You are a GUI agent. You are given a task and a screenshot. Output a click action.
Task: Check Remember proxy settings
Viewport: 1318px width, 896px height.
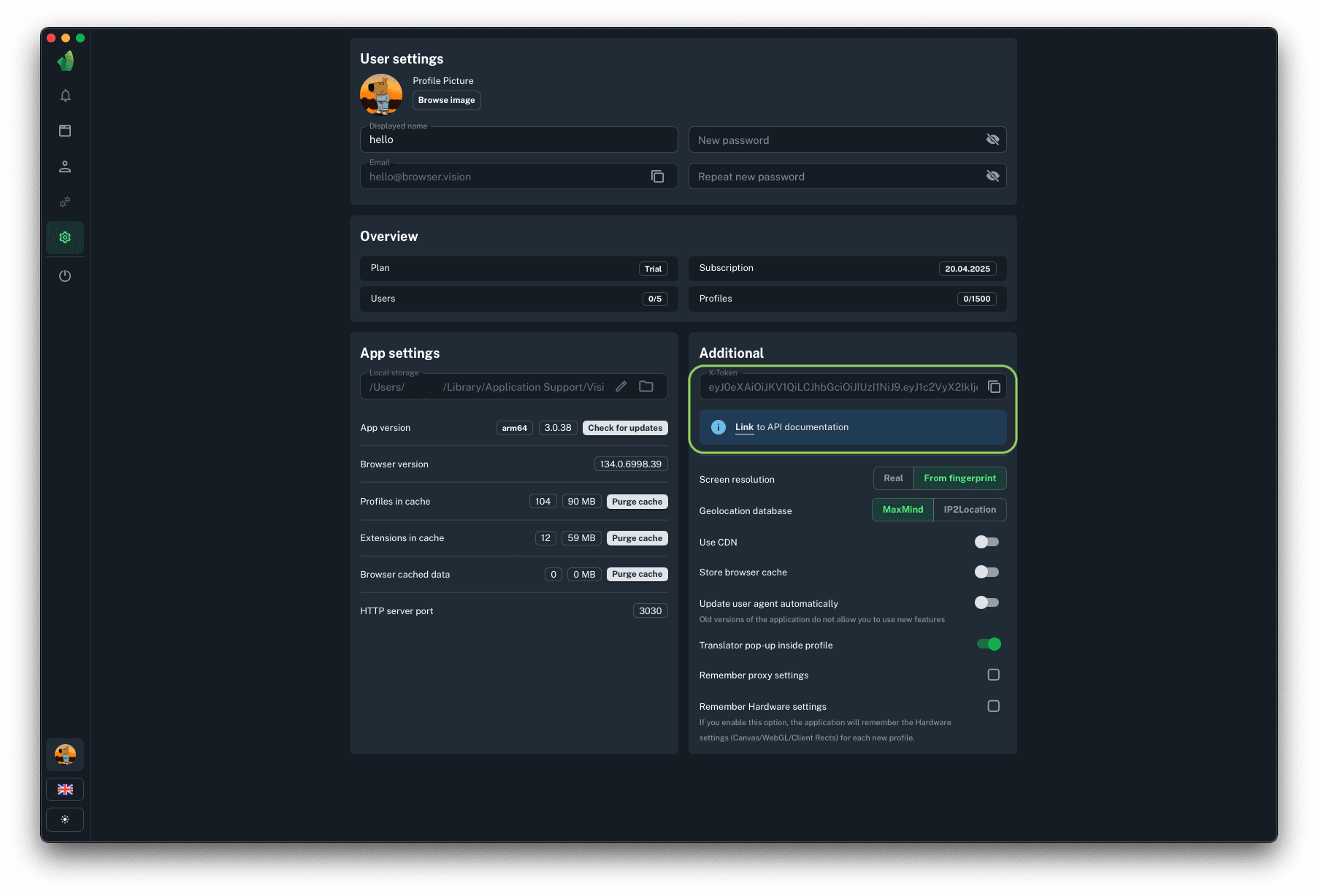tap(993, 675)
